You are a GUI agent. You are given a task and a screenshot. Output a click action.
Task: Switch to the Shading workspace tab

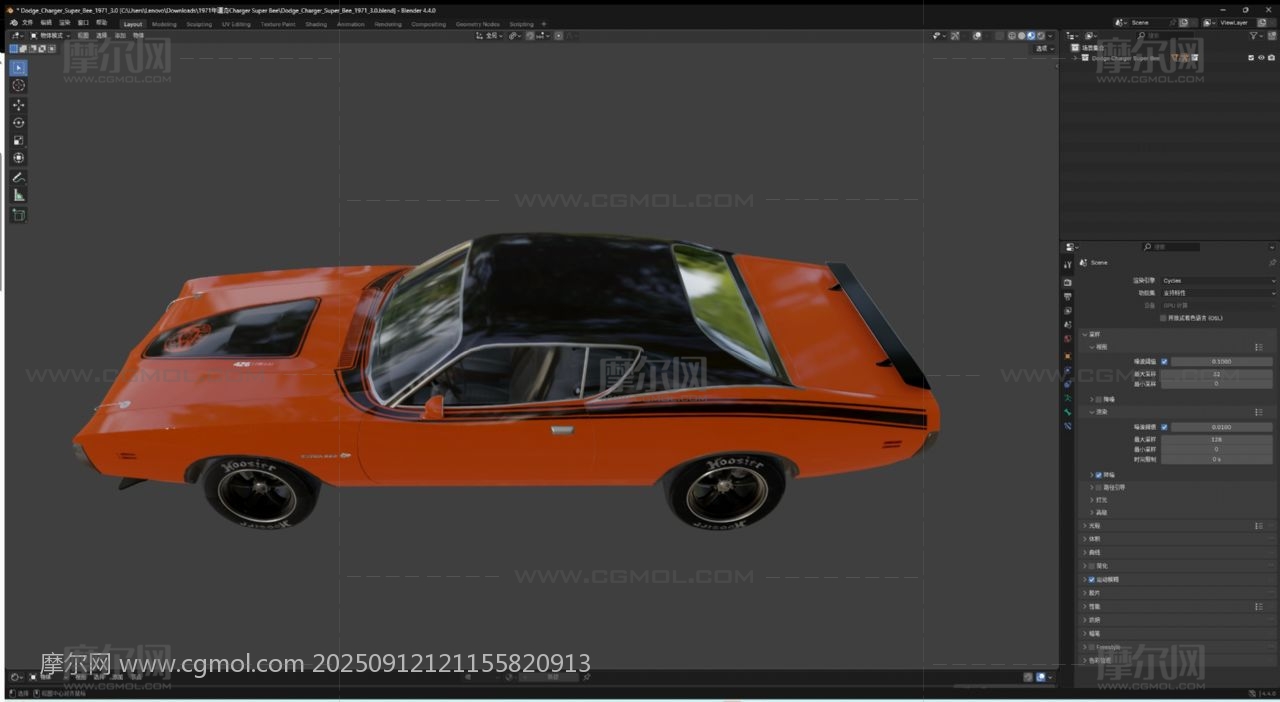click(x=316, y=24)
